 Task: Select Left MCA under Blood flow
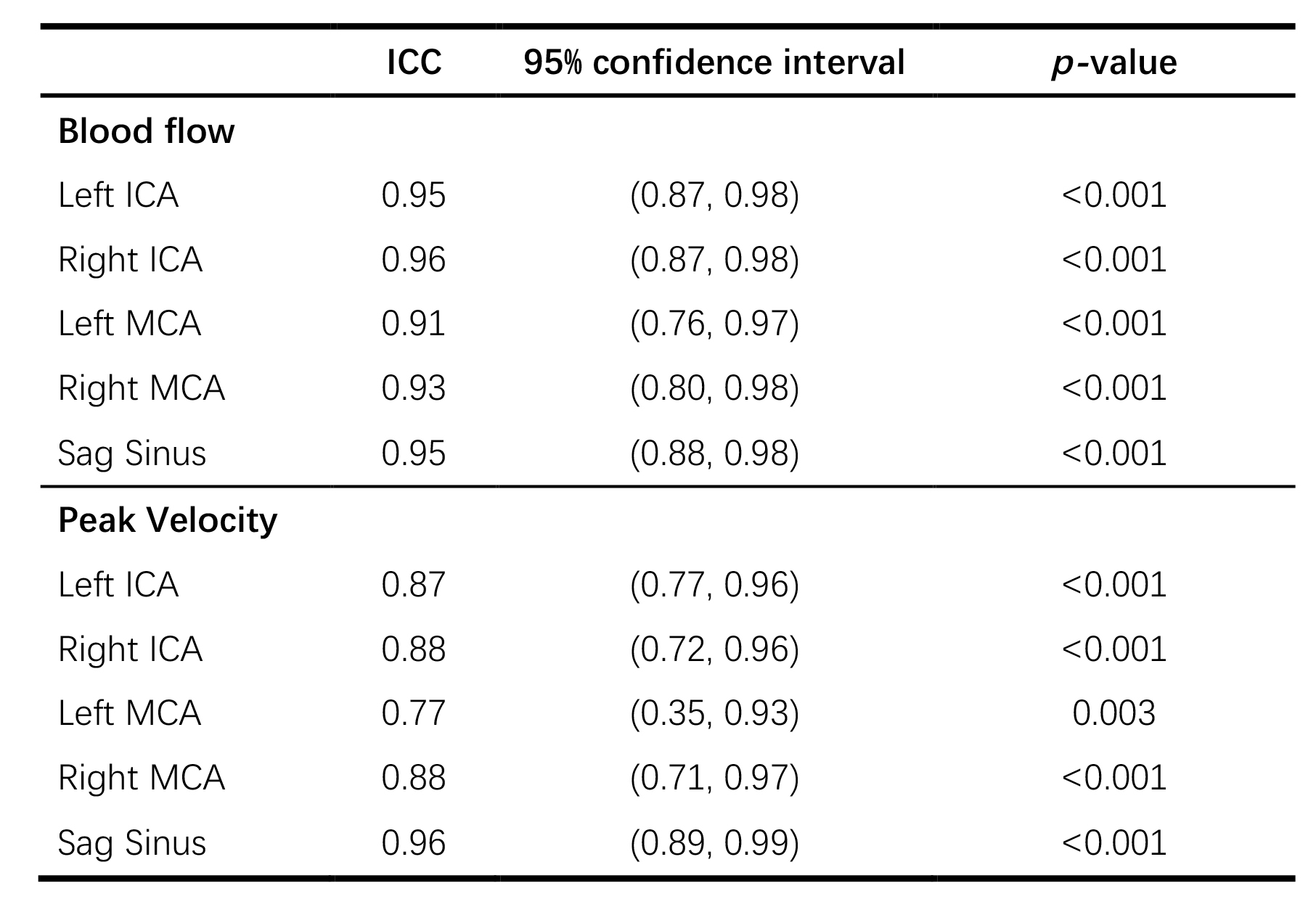129,324
